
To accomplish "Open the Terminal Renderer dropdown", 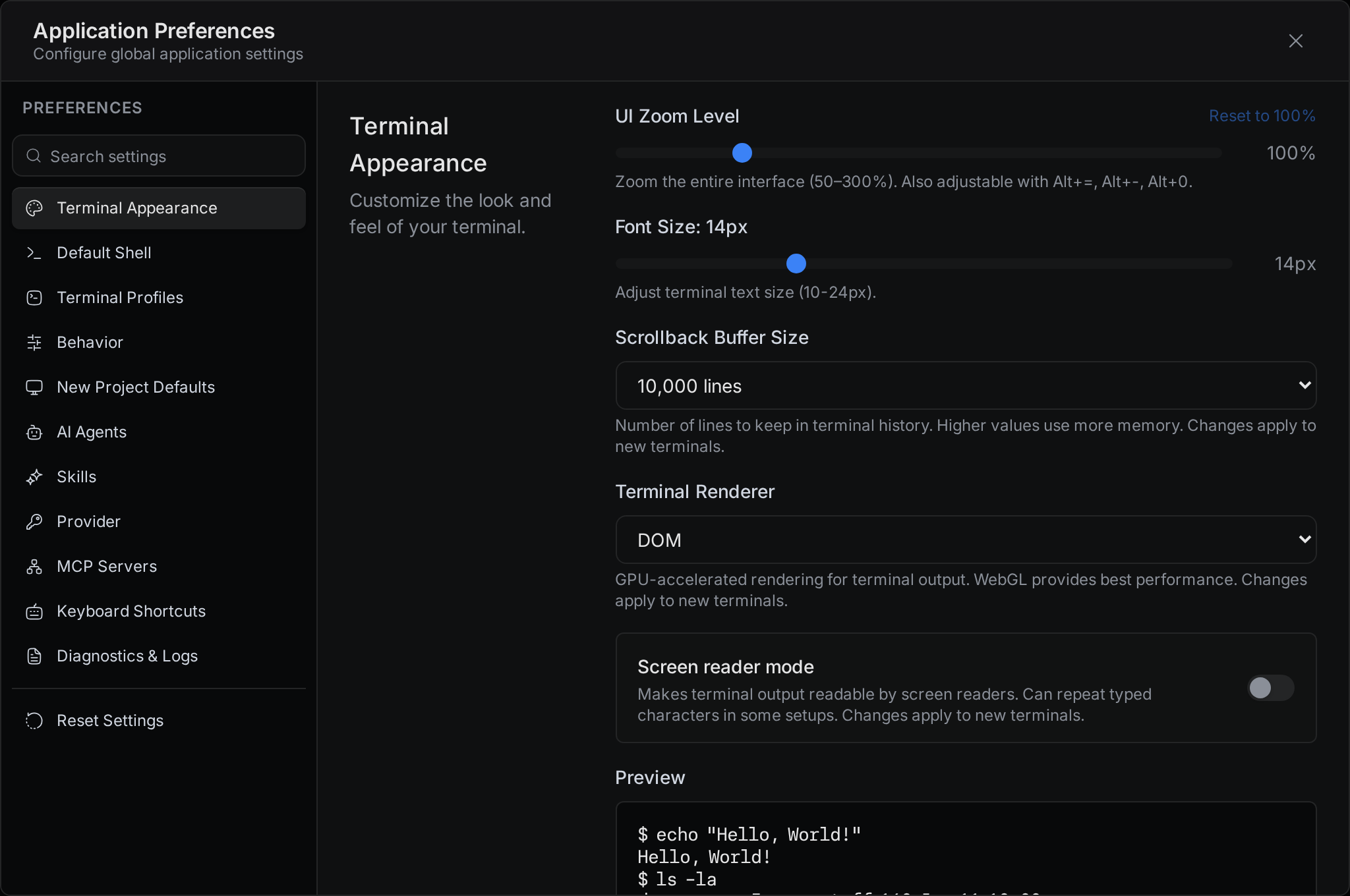I will (x=966, y=540).
